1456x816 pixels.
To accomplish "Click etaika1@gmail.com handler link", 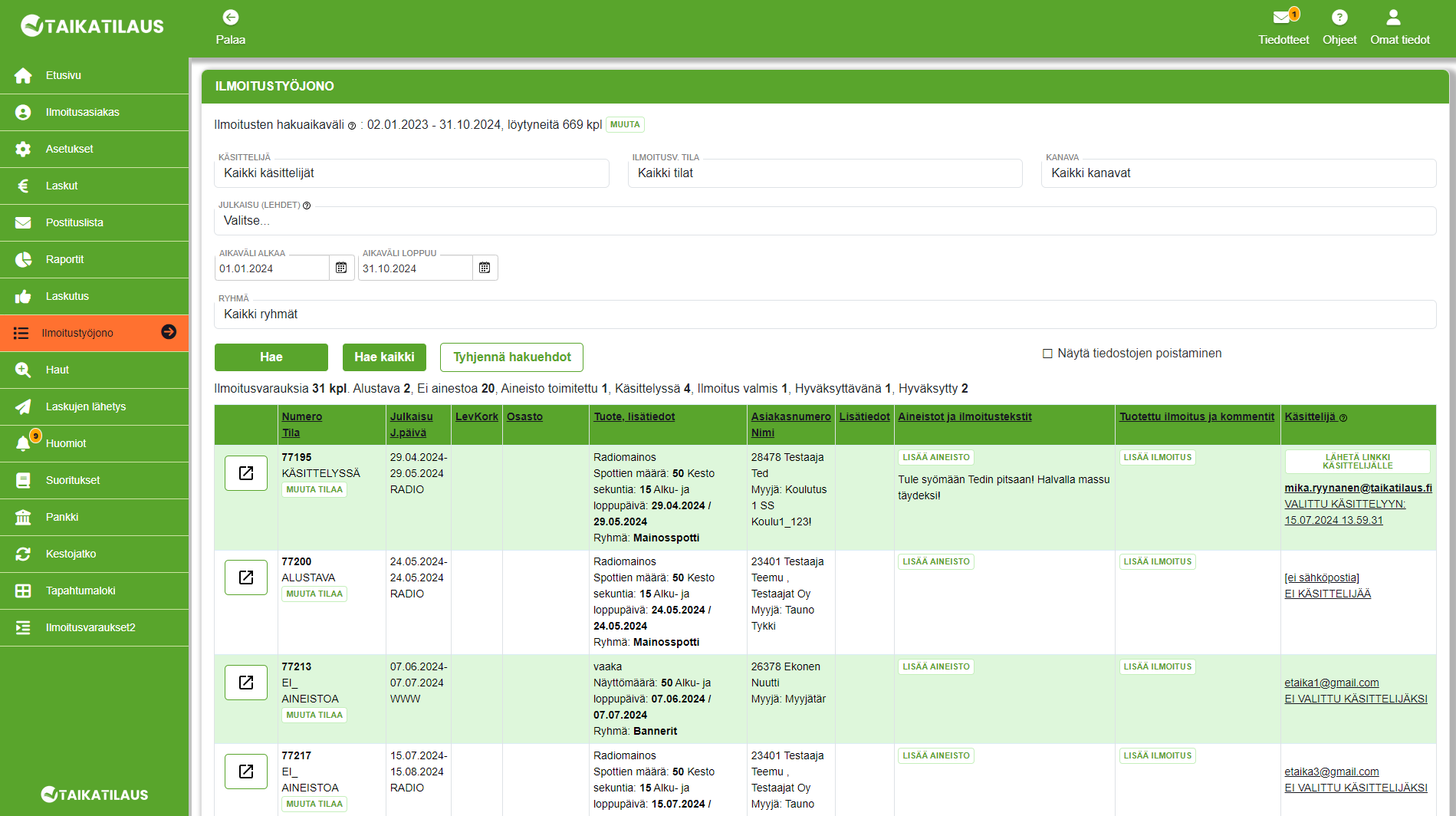I will [1331, 683].
